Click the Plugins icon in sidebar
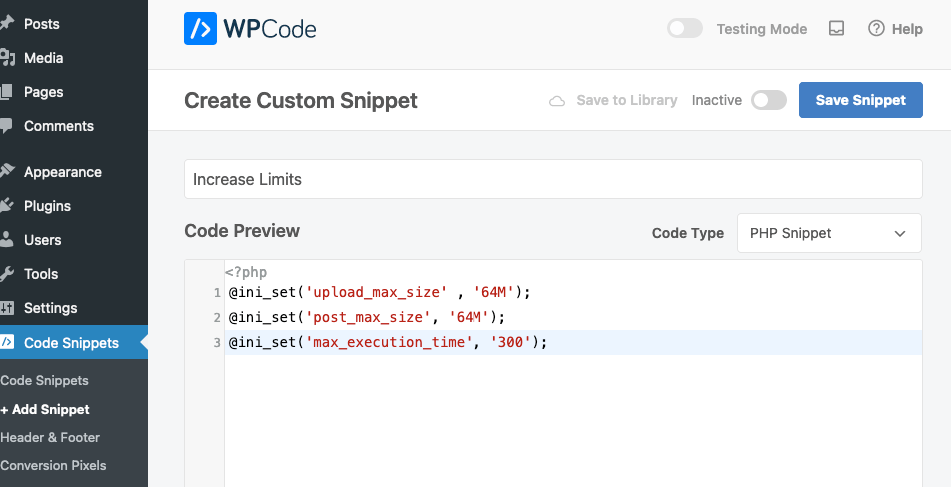951x487 pixels. [x=7, y=206]
